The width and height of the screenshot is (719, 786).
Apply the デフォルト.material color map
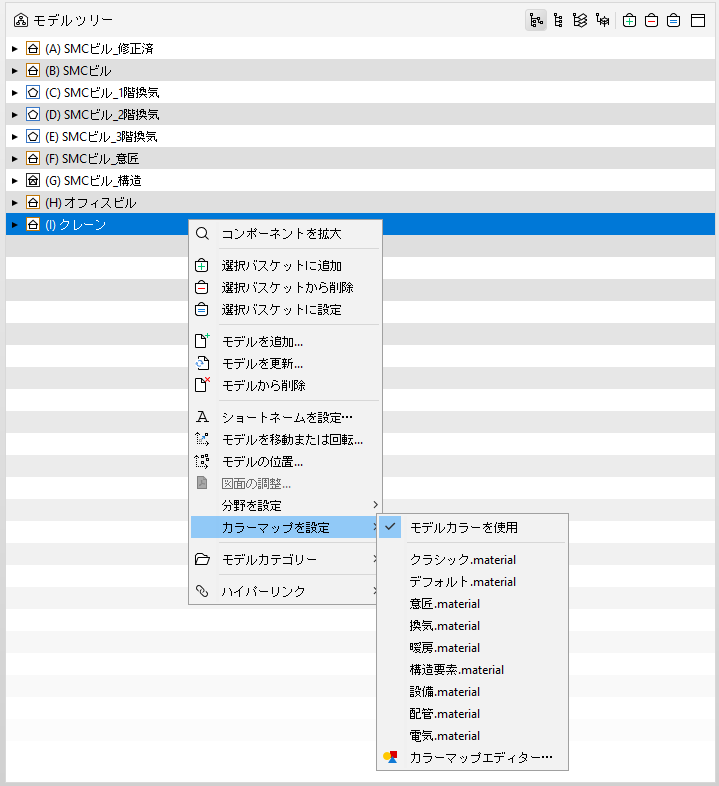[x=472, y=582]
